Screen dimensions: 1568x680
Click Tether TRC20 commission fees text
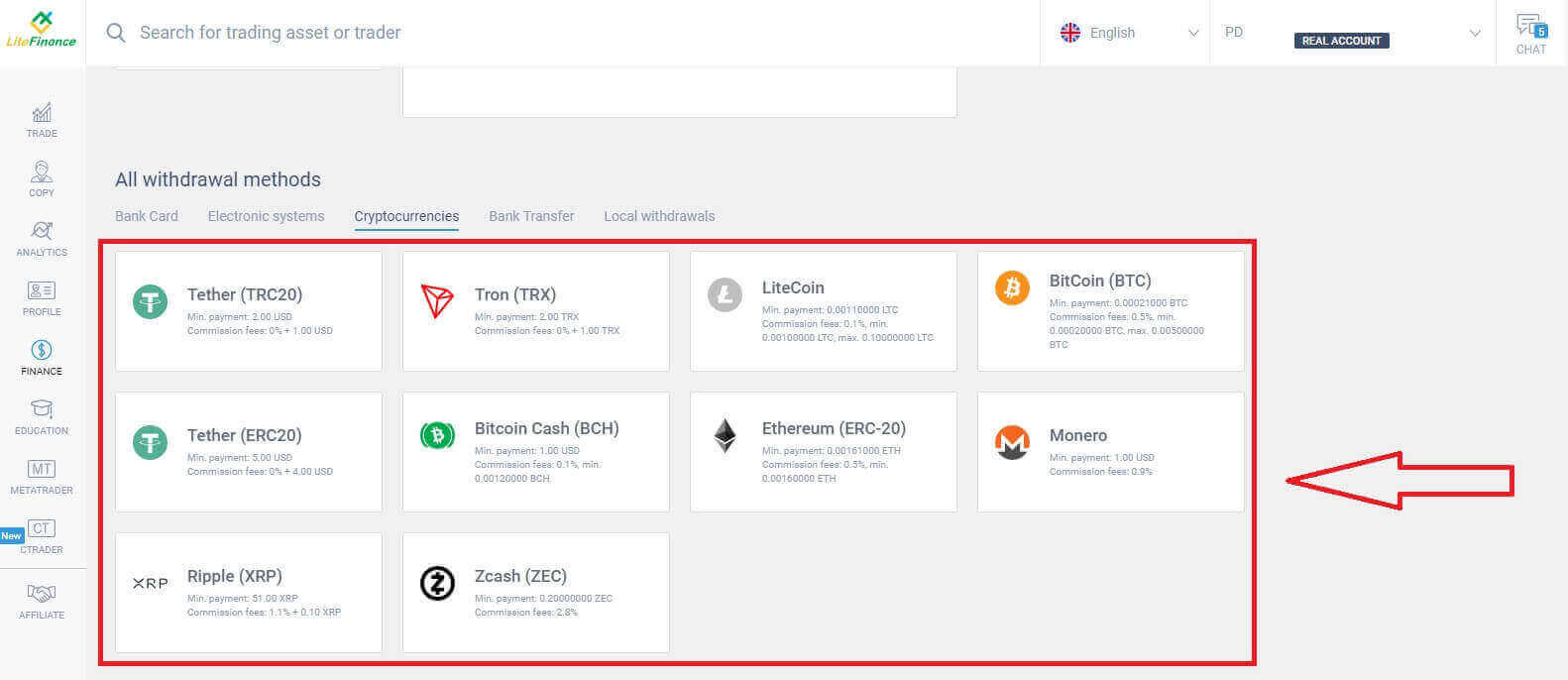pos(260,331)
